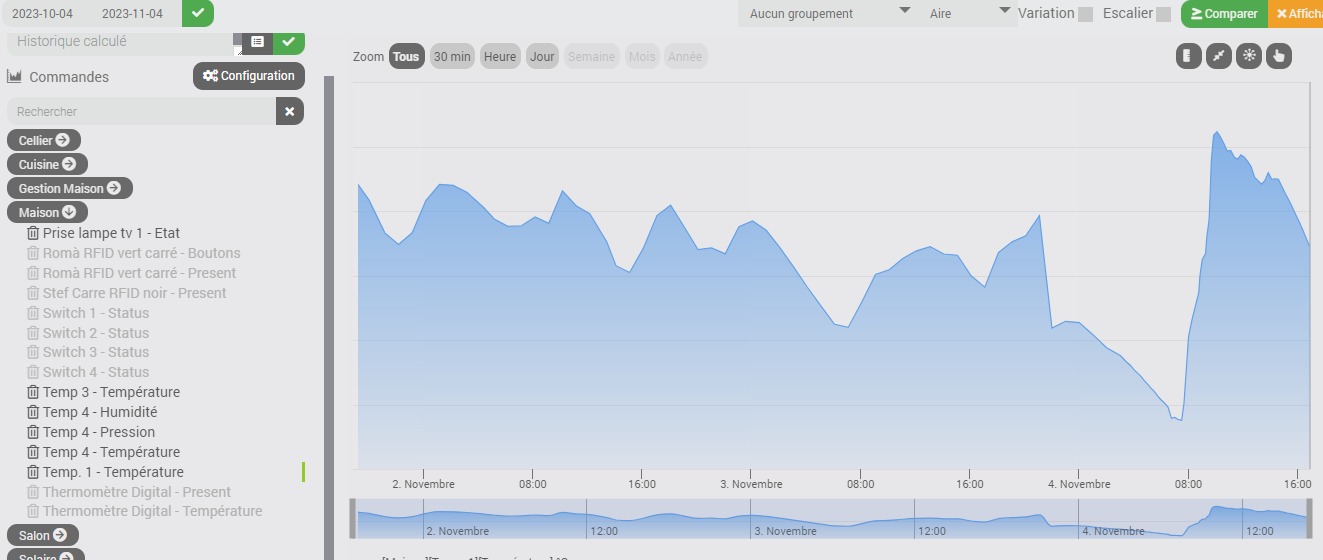Click the navigator's right range handle
Viewport: 1323px width, 560px height.
click(x=1309, y=518)
